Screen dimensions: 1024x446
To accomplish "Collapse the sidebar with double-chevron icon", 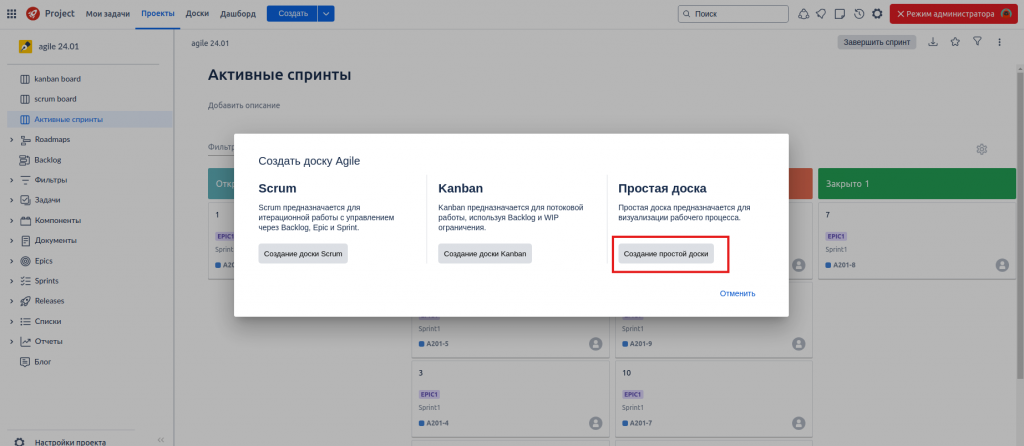I will [161, 440].
